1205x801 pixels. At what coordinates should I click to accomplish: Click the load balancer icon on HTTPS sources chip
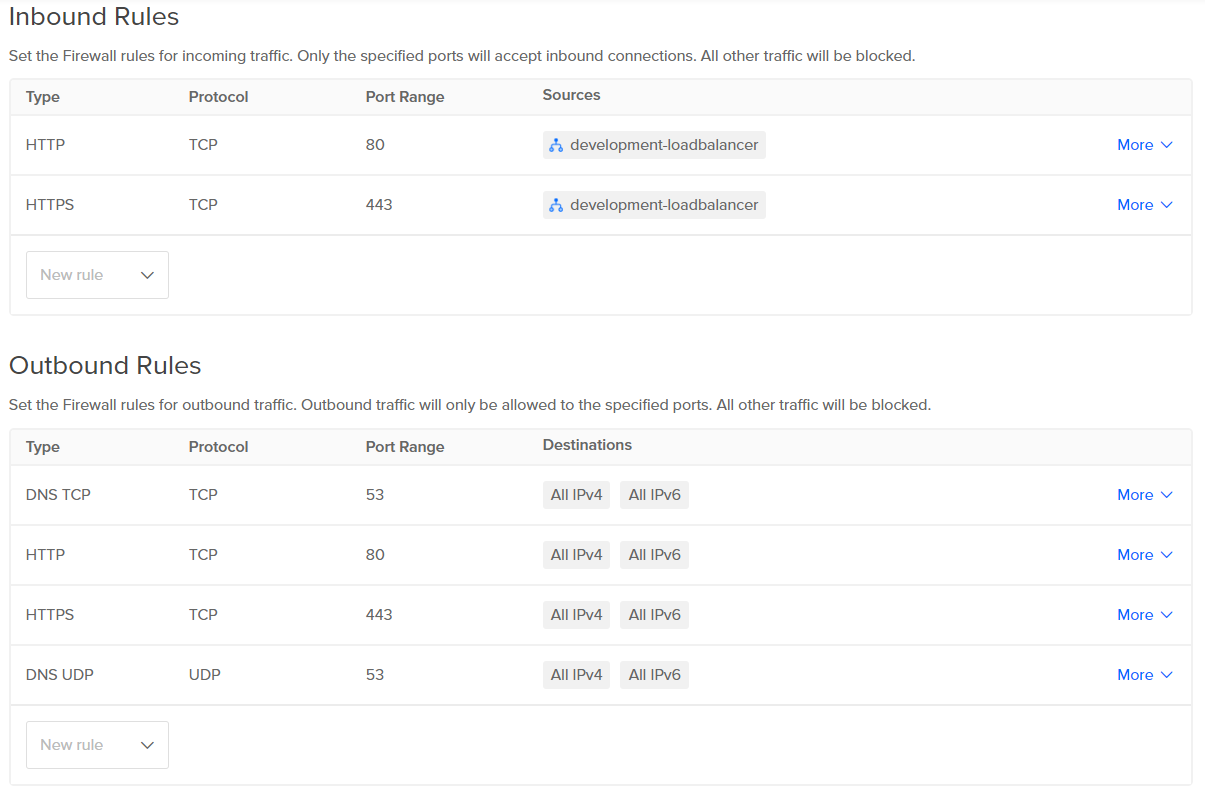pyautogui.click(x=556, y=205)
